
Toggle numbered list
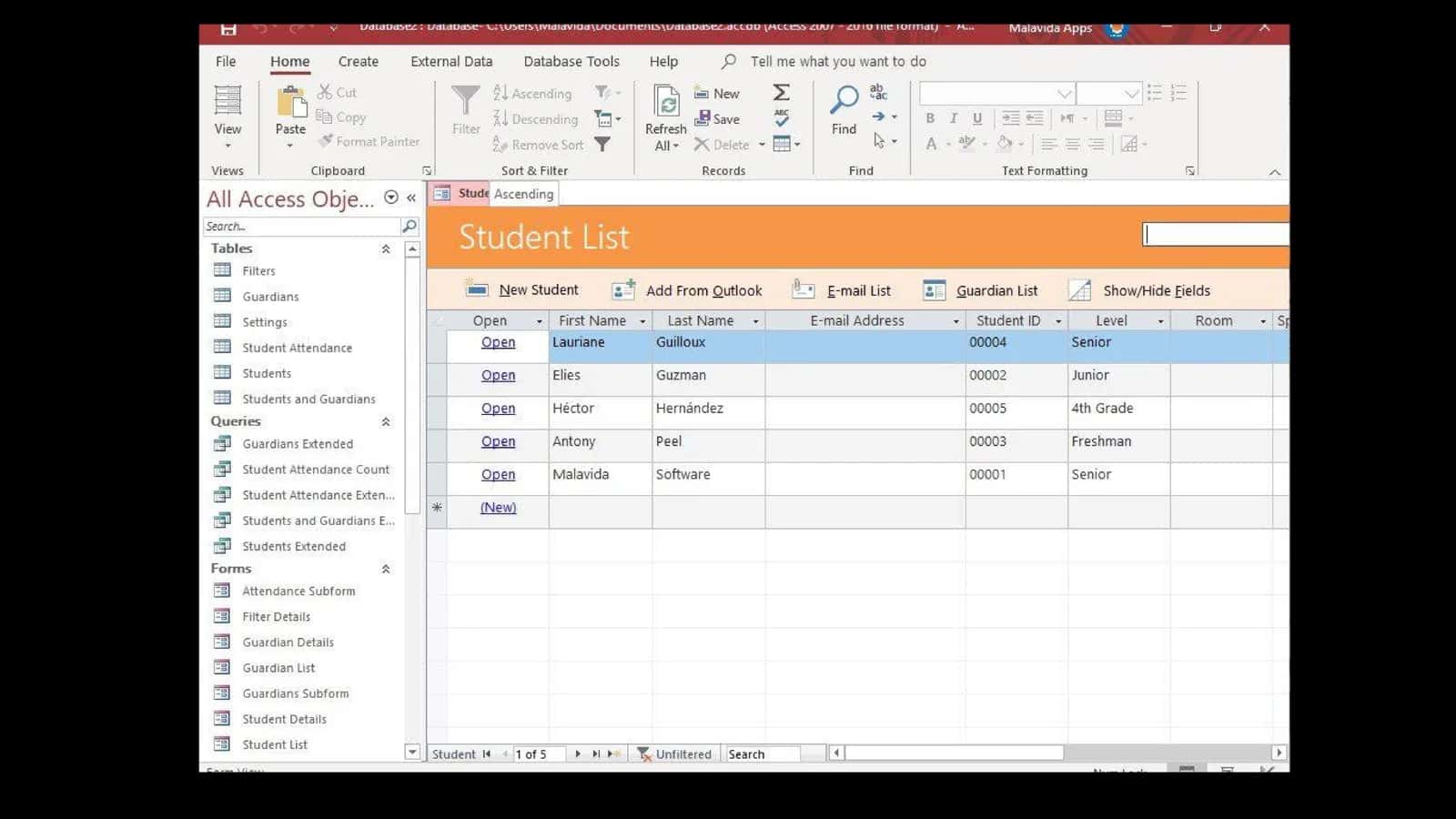click(x=1179, y=93)
